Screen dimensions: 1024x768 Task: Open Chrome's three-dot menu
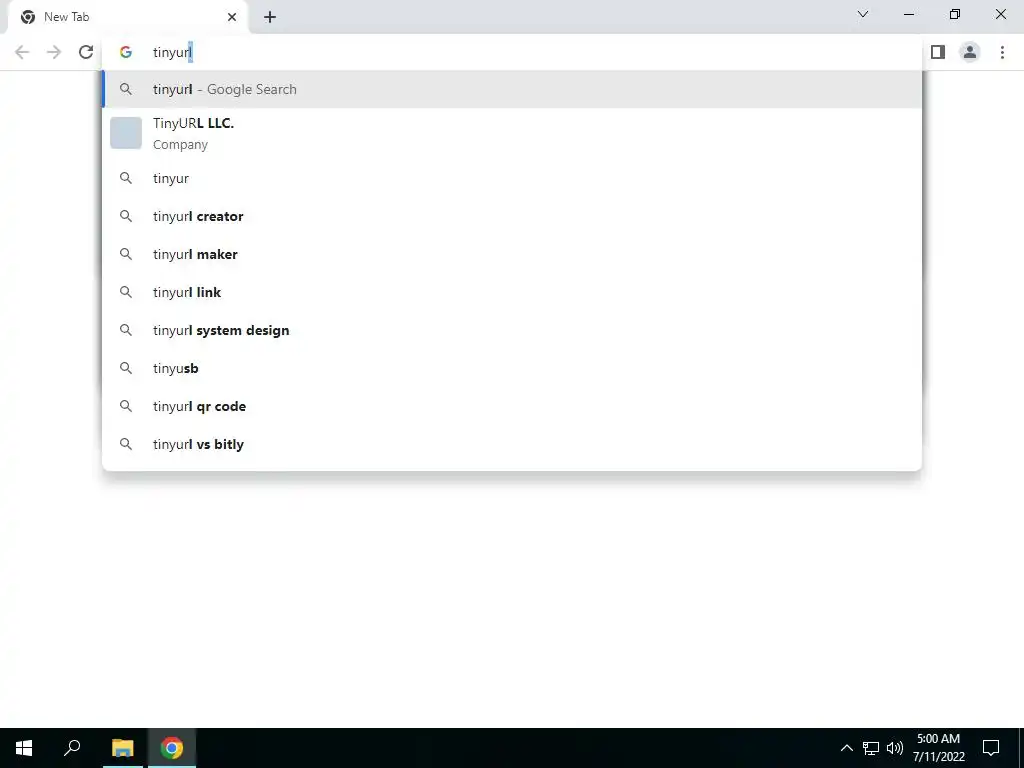[1002, 52]
